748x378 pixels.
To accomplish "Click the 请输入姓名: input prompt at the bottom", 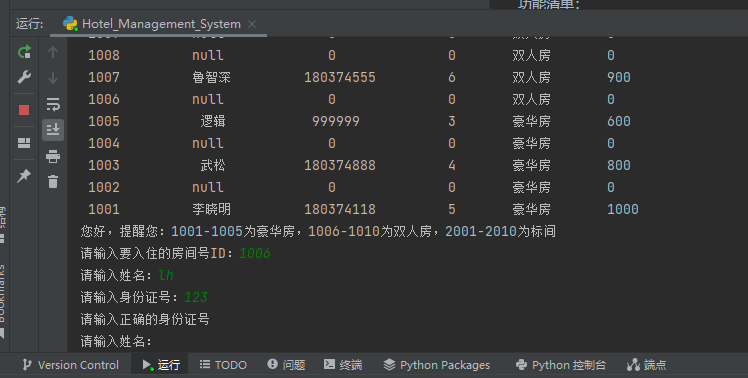I will click(116, 341).
